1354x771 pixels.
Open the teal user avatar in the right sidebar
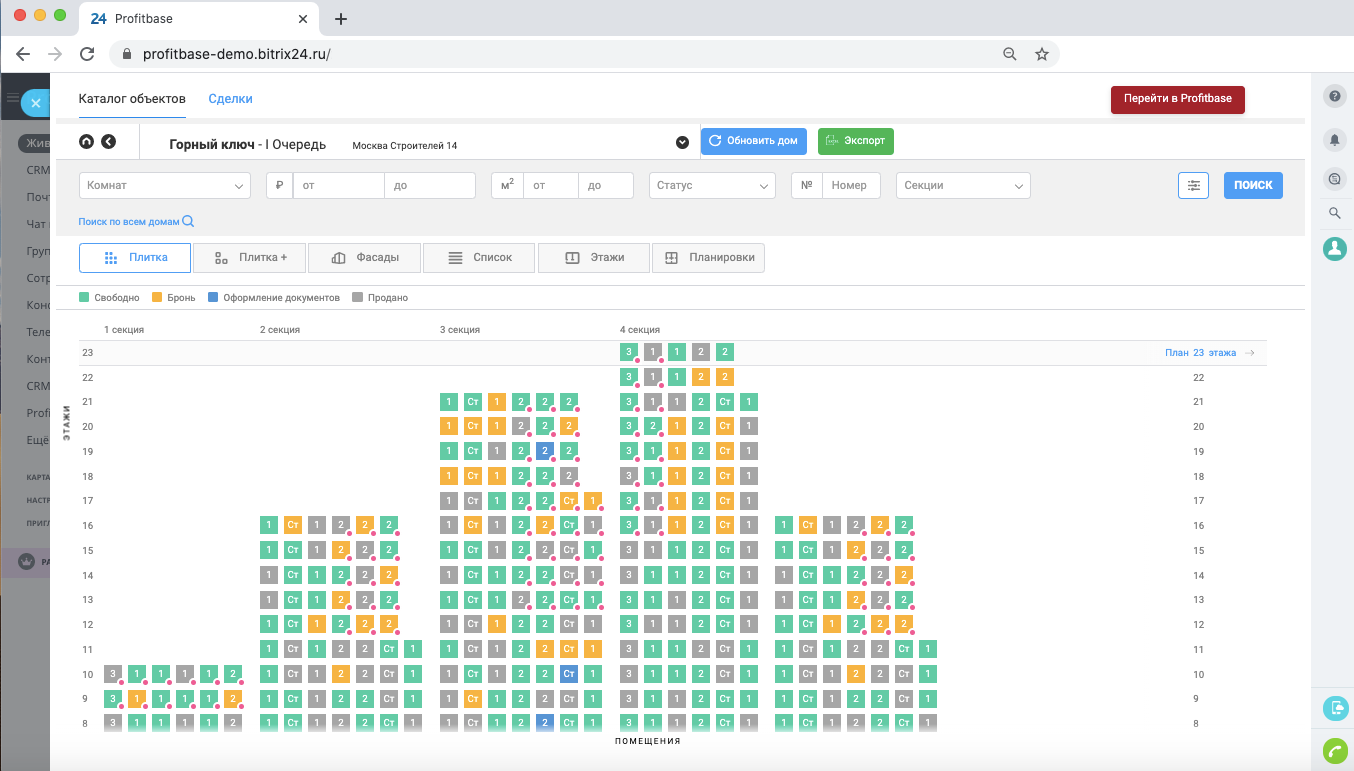pos(1334,249)
